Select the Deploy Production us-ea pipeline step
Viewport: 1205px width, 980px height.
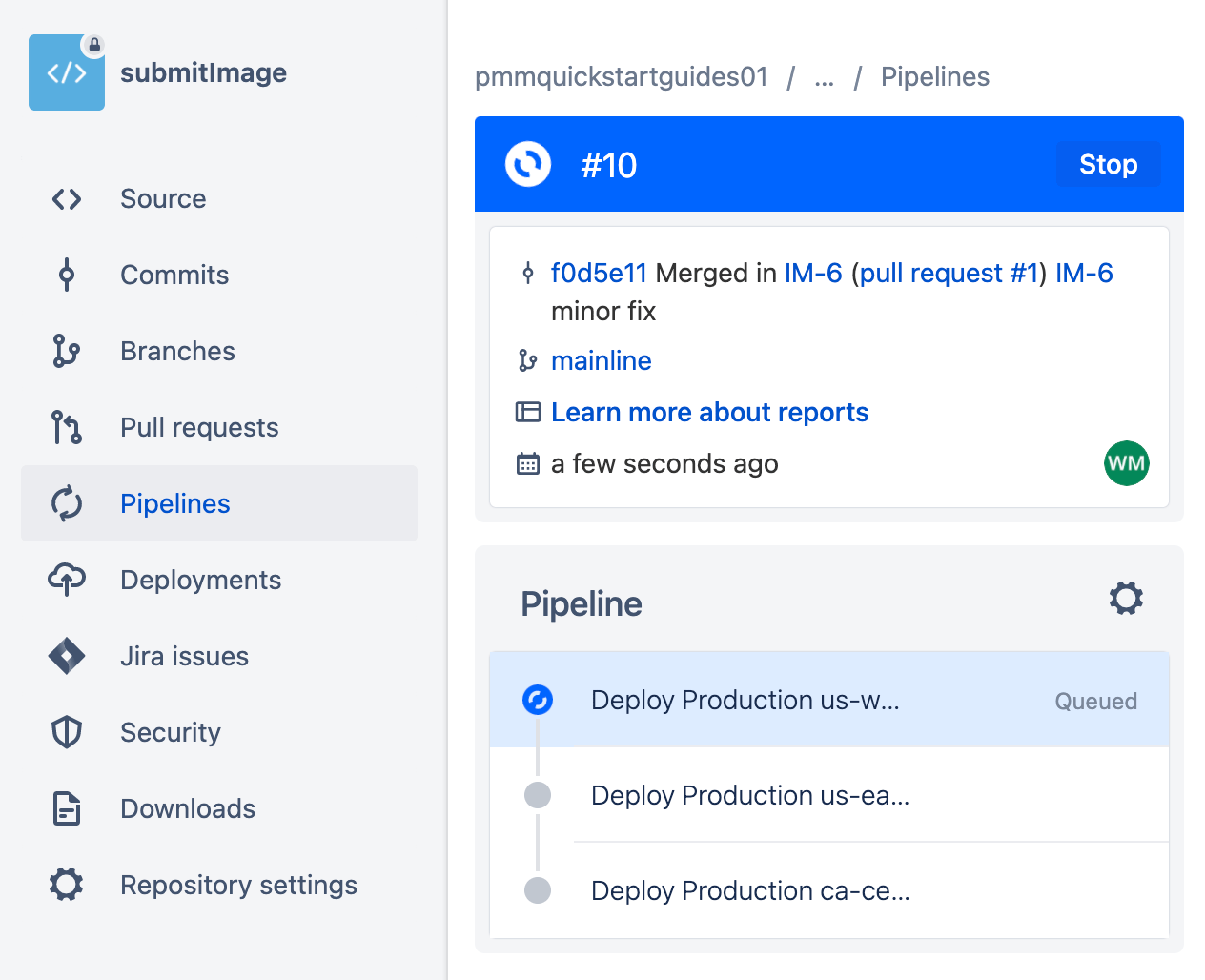tap(751, 795)
